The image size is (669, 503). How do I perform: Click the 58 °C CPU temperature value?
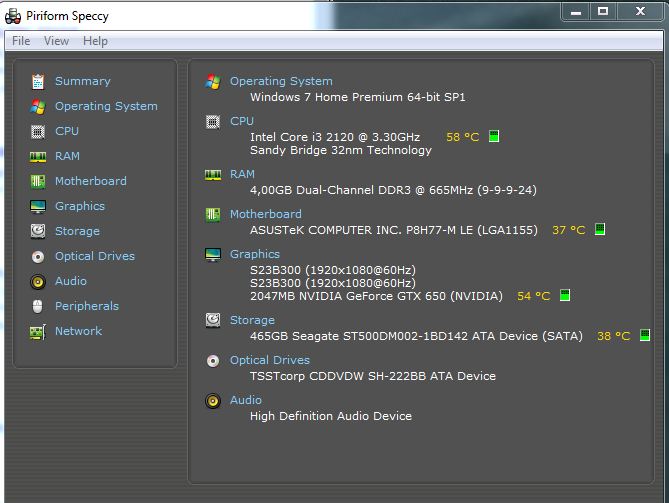pyautogui.click(x=462, y=137)
